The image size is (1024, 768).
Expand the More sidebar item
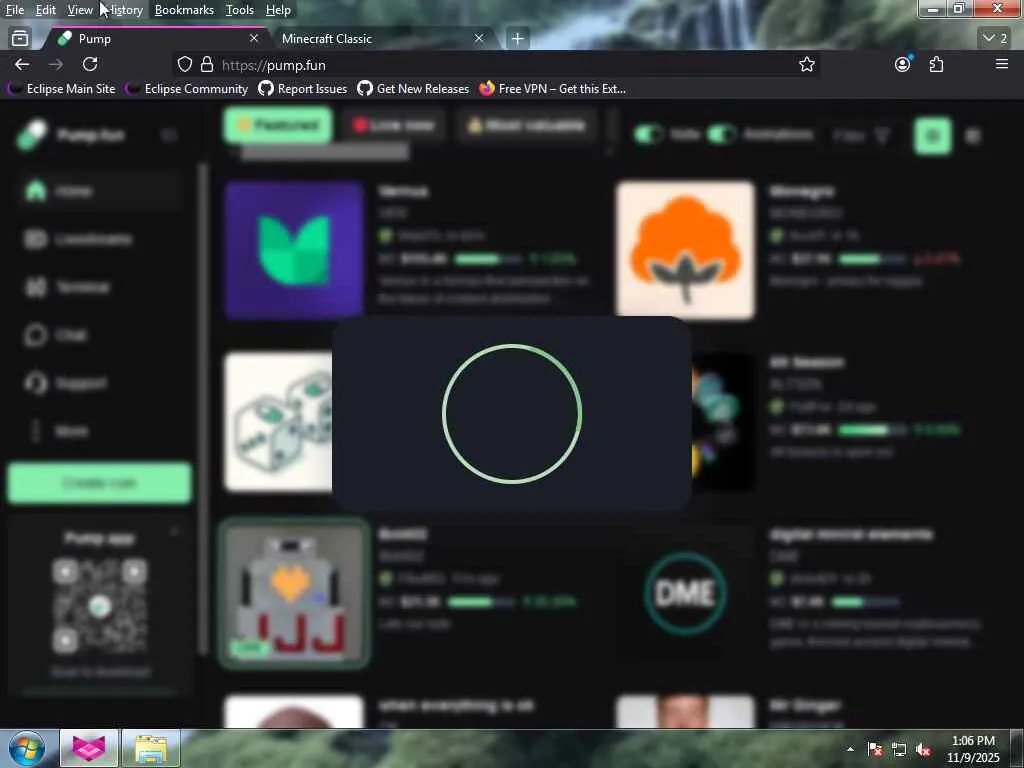point(98,431)
